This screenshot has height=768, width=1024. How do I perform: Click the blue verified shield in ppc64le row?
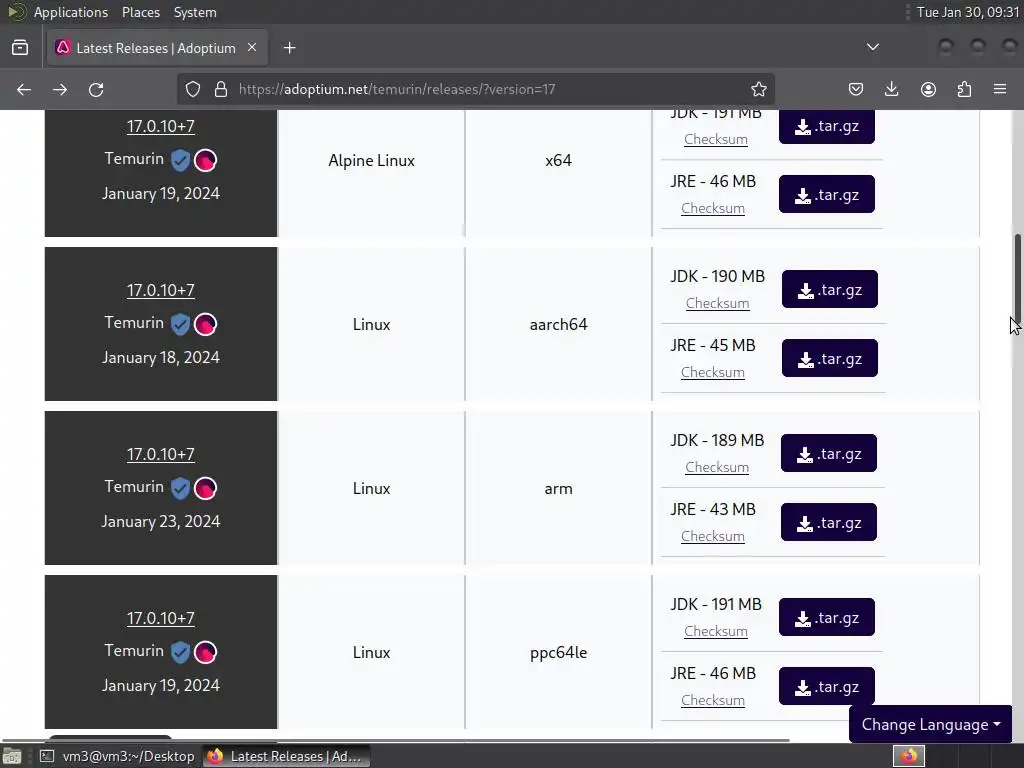pyautogui.click(x=180, y=652)
